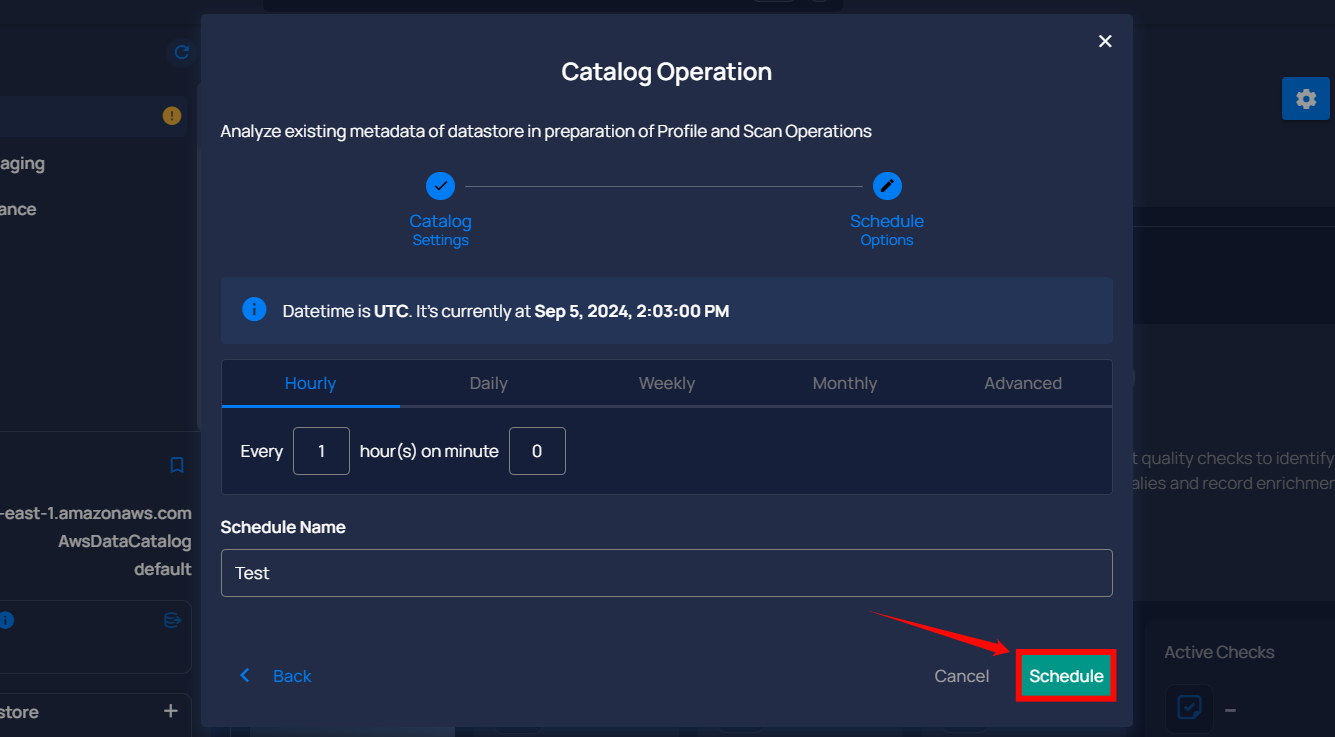Click the small info icon in left card
The height and width of the screenshot is (737, 1335).
(6, 620)
